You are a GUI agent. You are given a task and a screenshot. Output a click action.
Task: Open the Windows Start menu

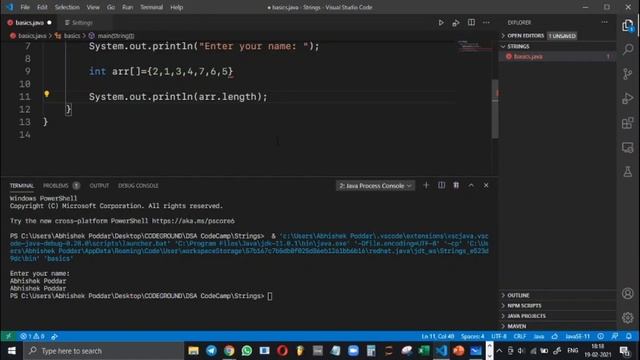click(x=11, y=351)
